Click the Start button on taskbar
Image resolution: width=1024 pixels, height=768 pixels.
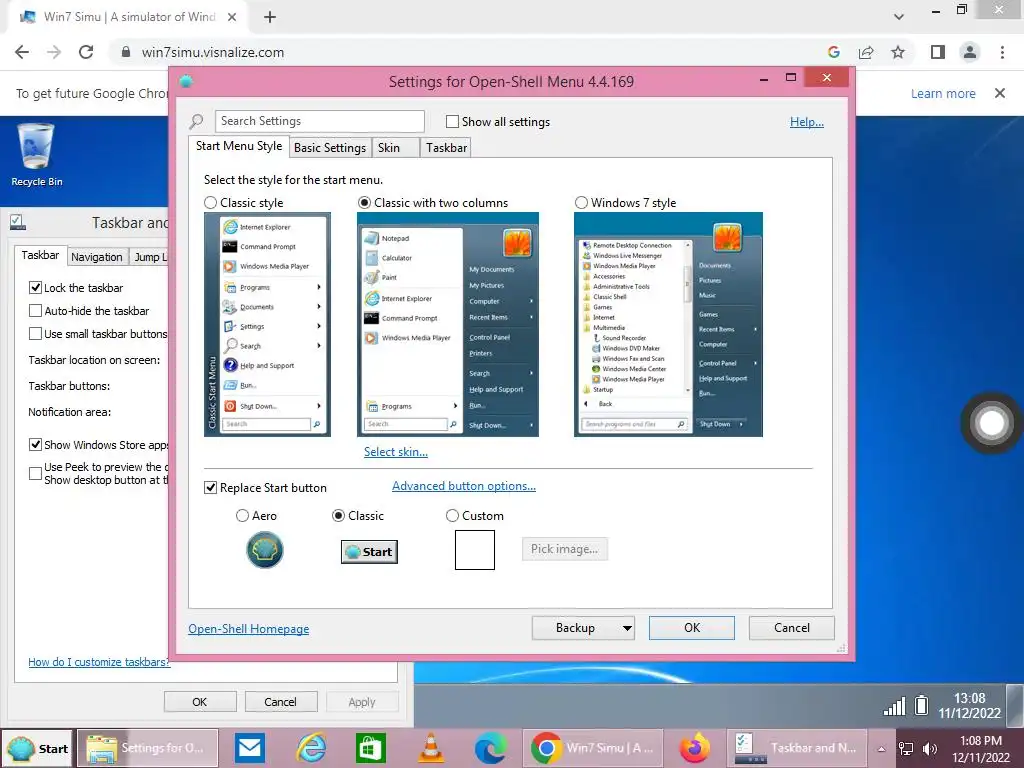[x=37, y=748]
